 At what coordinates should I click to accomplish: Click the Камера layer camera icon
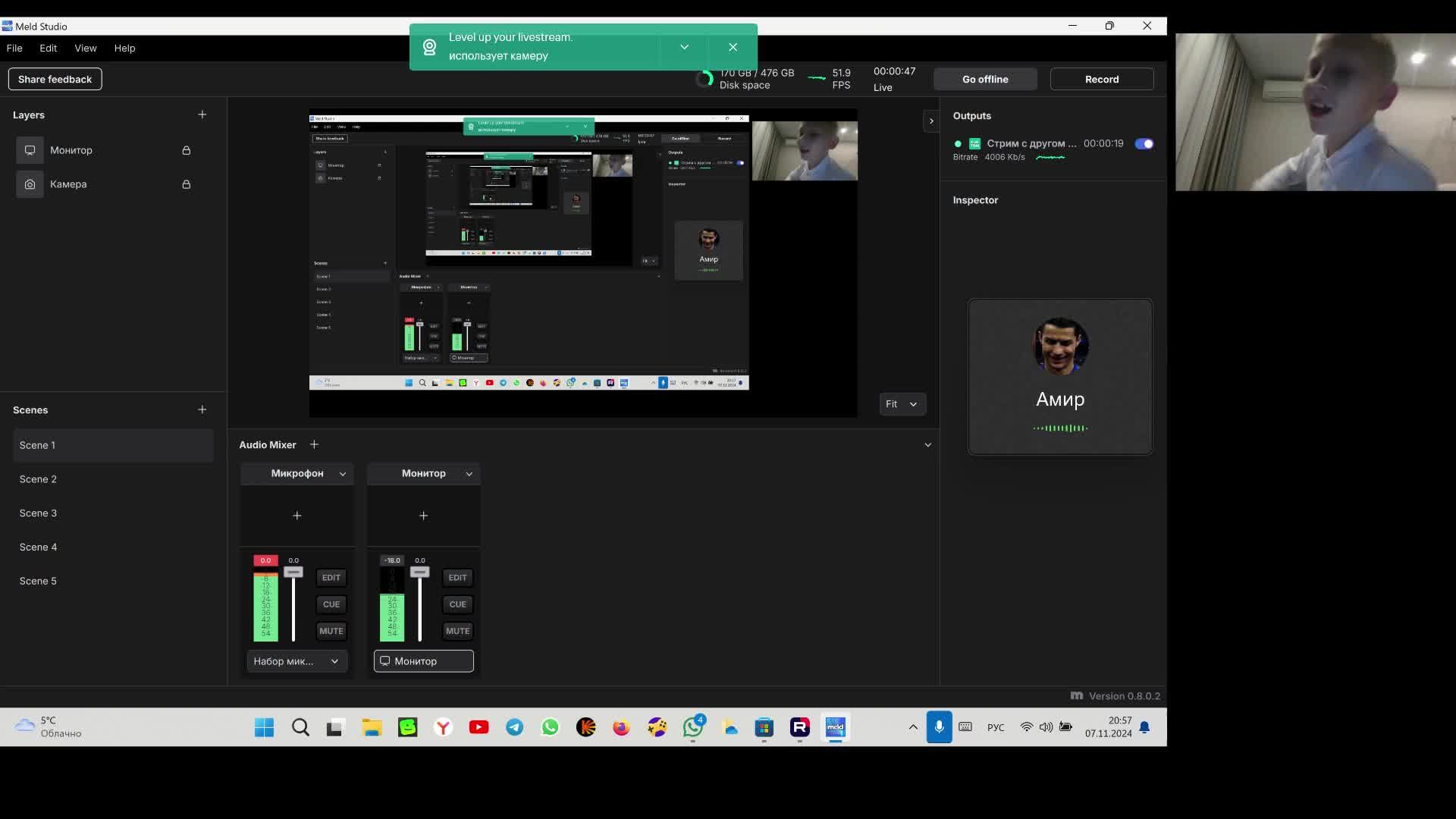pyautogui.click(x=30, y=184)
